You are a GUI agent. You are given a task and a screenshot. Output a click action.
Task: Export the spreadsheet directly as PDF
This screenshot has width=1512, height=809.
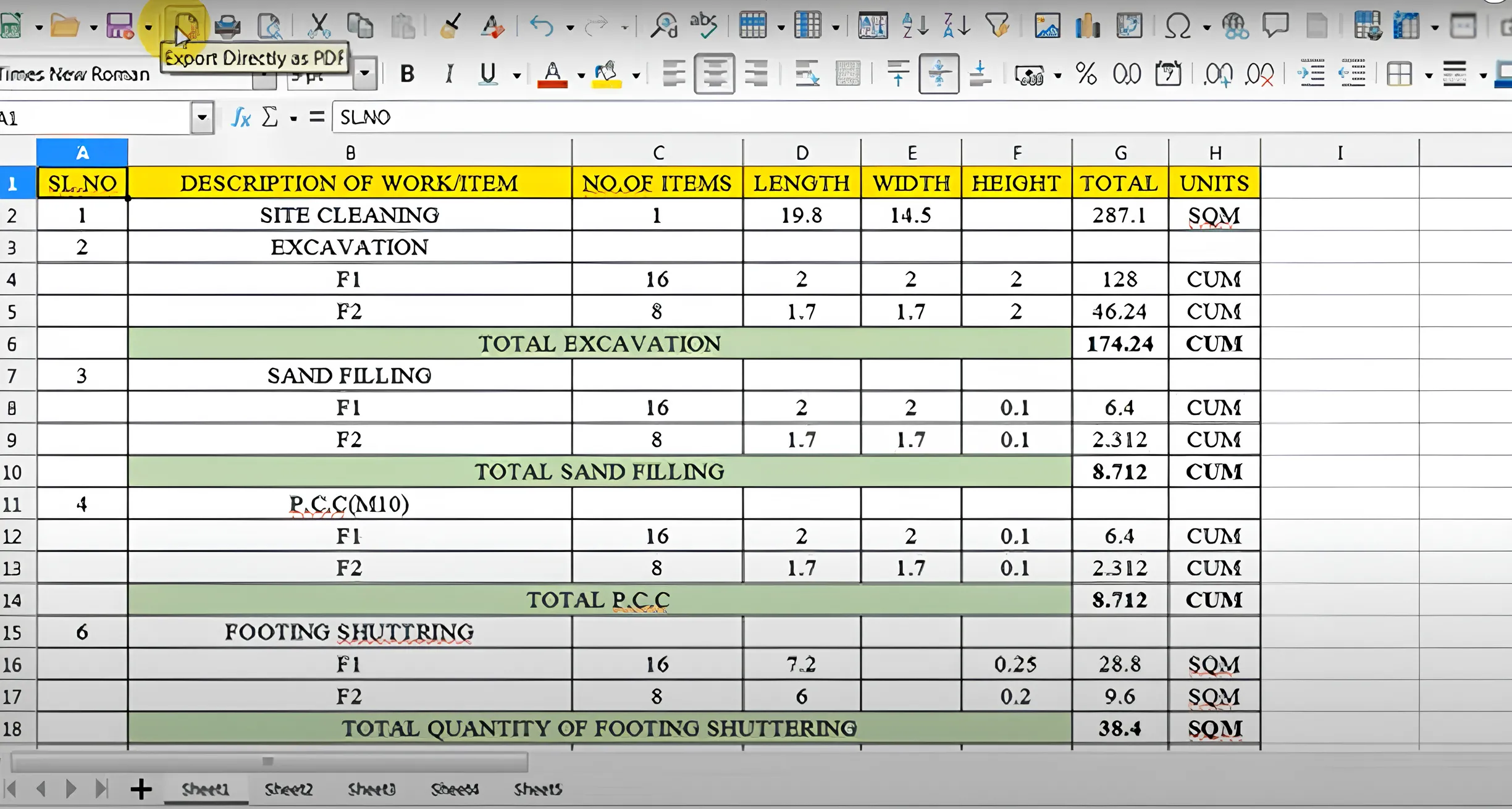[x=185, y=26]
